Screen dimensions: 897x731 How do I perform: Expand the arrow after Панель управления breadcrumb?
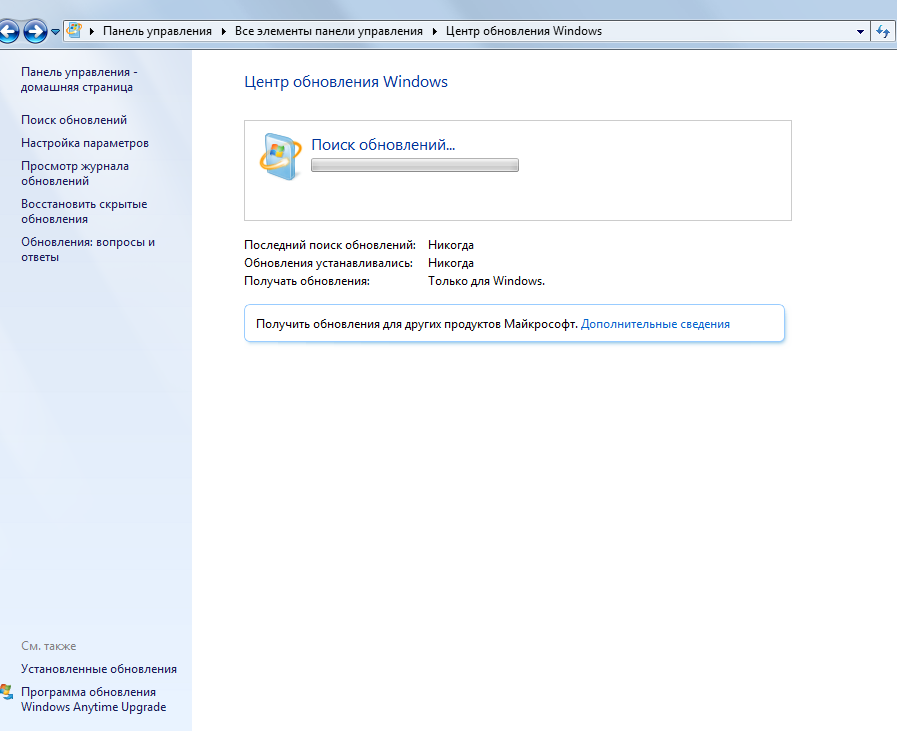[x=224, y=31]
